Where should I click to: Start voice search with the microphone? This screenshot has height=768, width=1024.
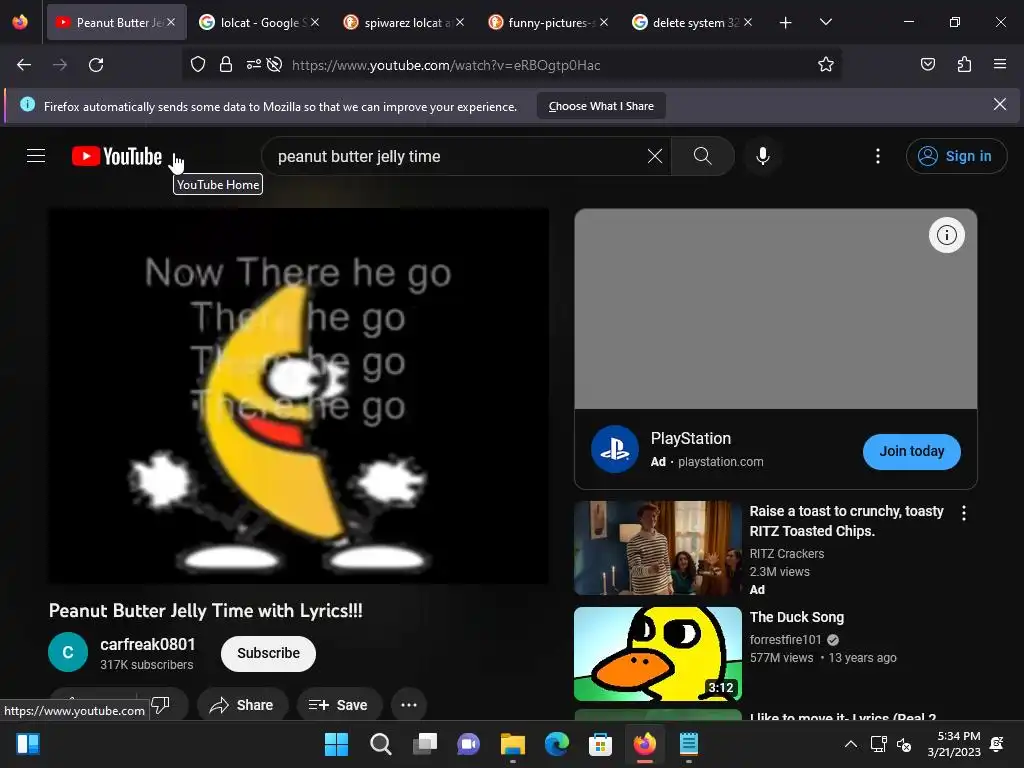point(762,156)
